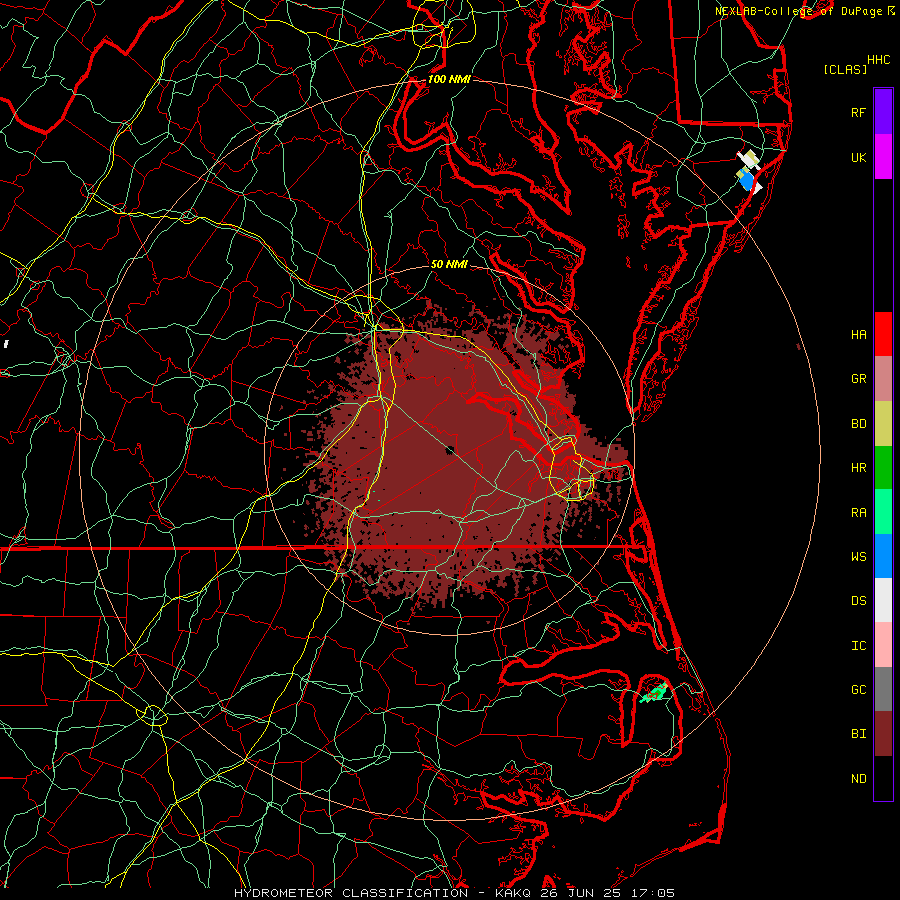
Task: Click the HA legend label
Action: click(858, 334)
